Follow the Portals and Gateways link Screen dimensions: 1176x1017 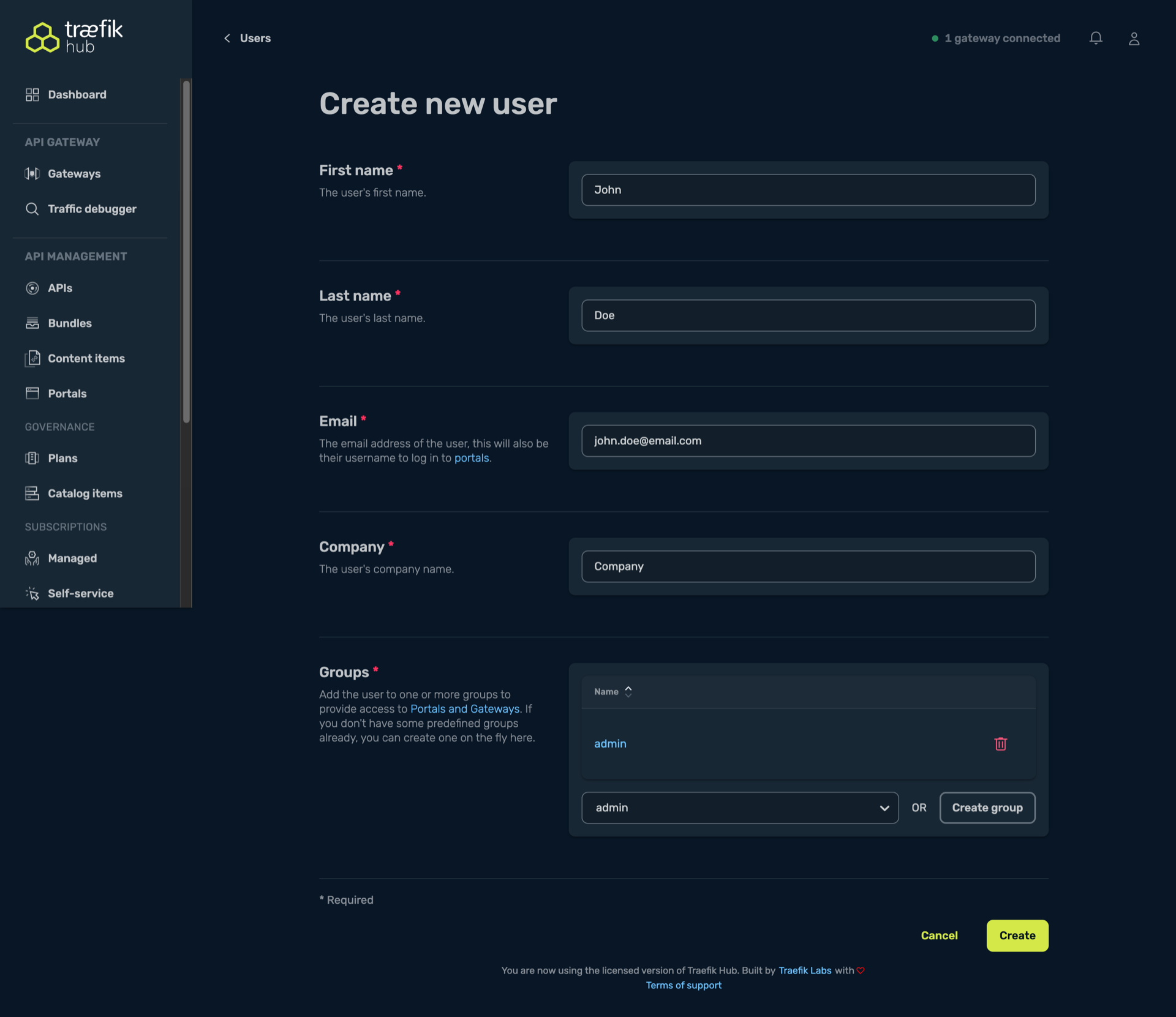[x=465, y=708]
